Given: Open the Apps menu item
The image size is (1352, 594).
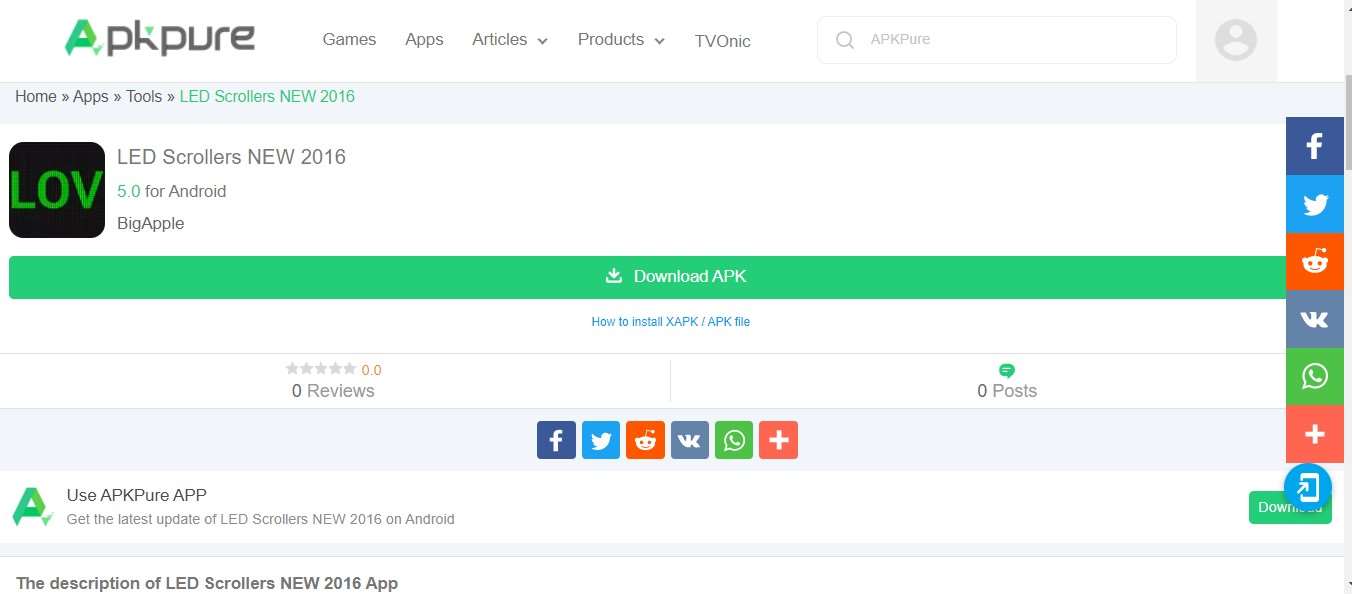Looking at the screenshot, I should pyautogui.click(x=424, y=40).
